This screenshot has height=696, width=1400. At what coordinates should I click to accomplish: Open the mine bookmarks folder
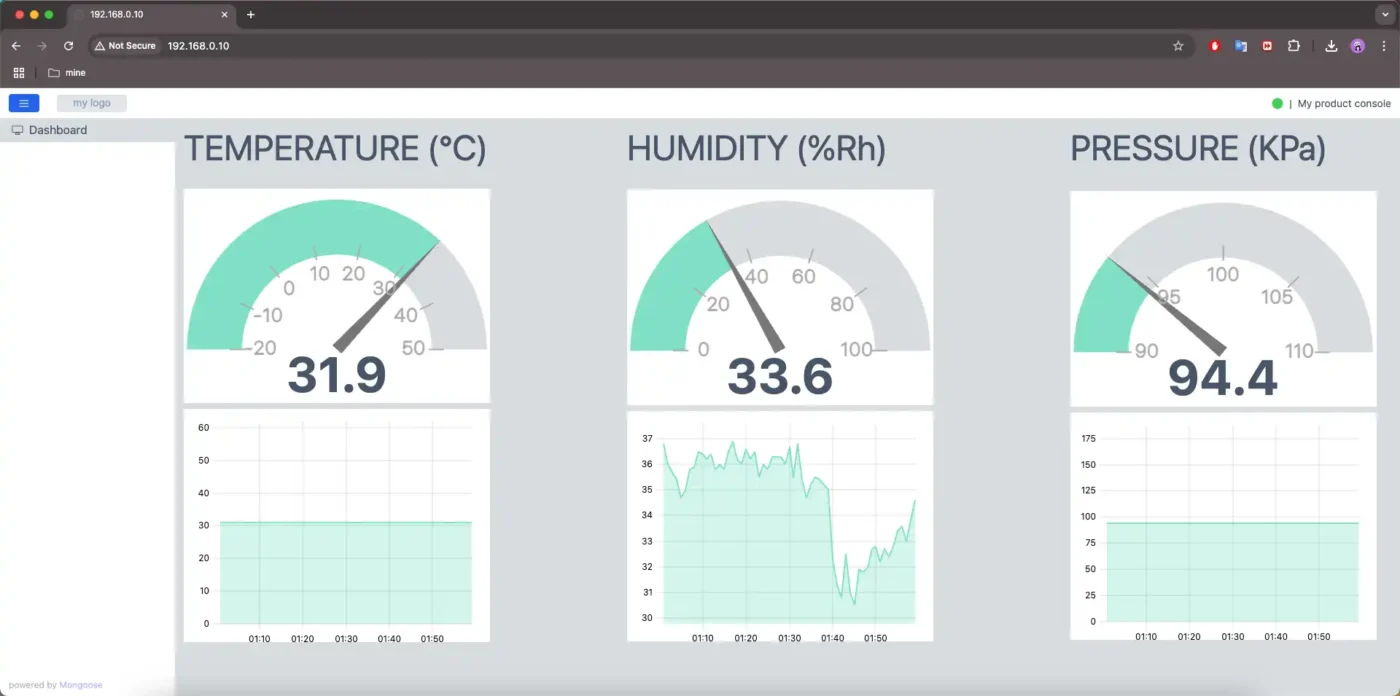click(x=67, y=73)
